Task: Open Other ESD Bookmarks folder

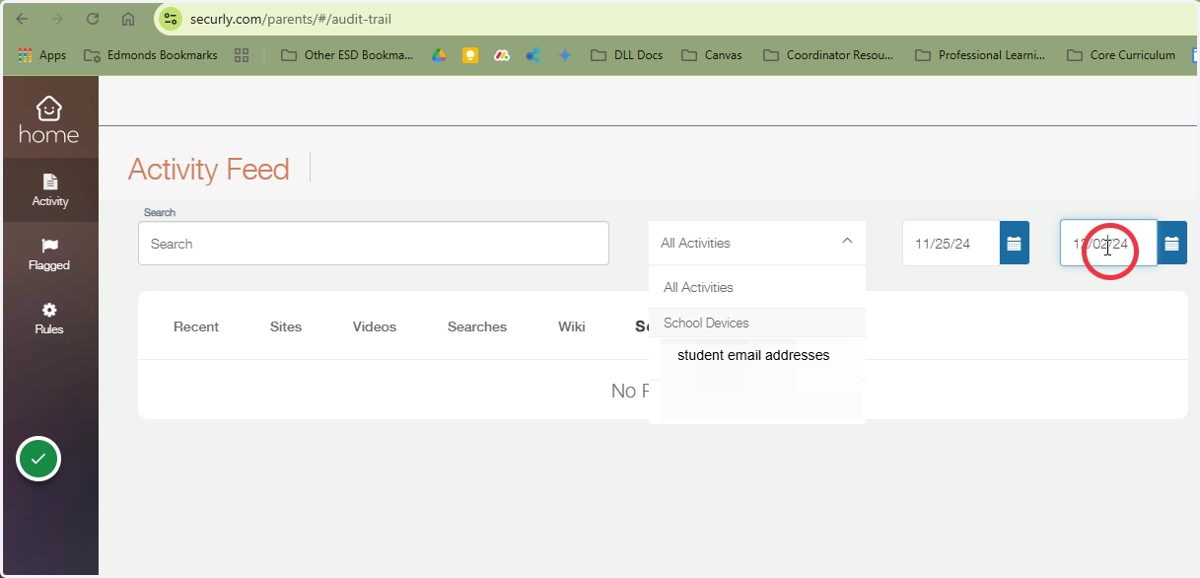Action: 345,55
